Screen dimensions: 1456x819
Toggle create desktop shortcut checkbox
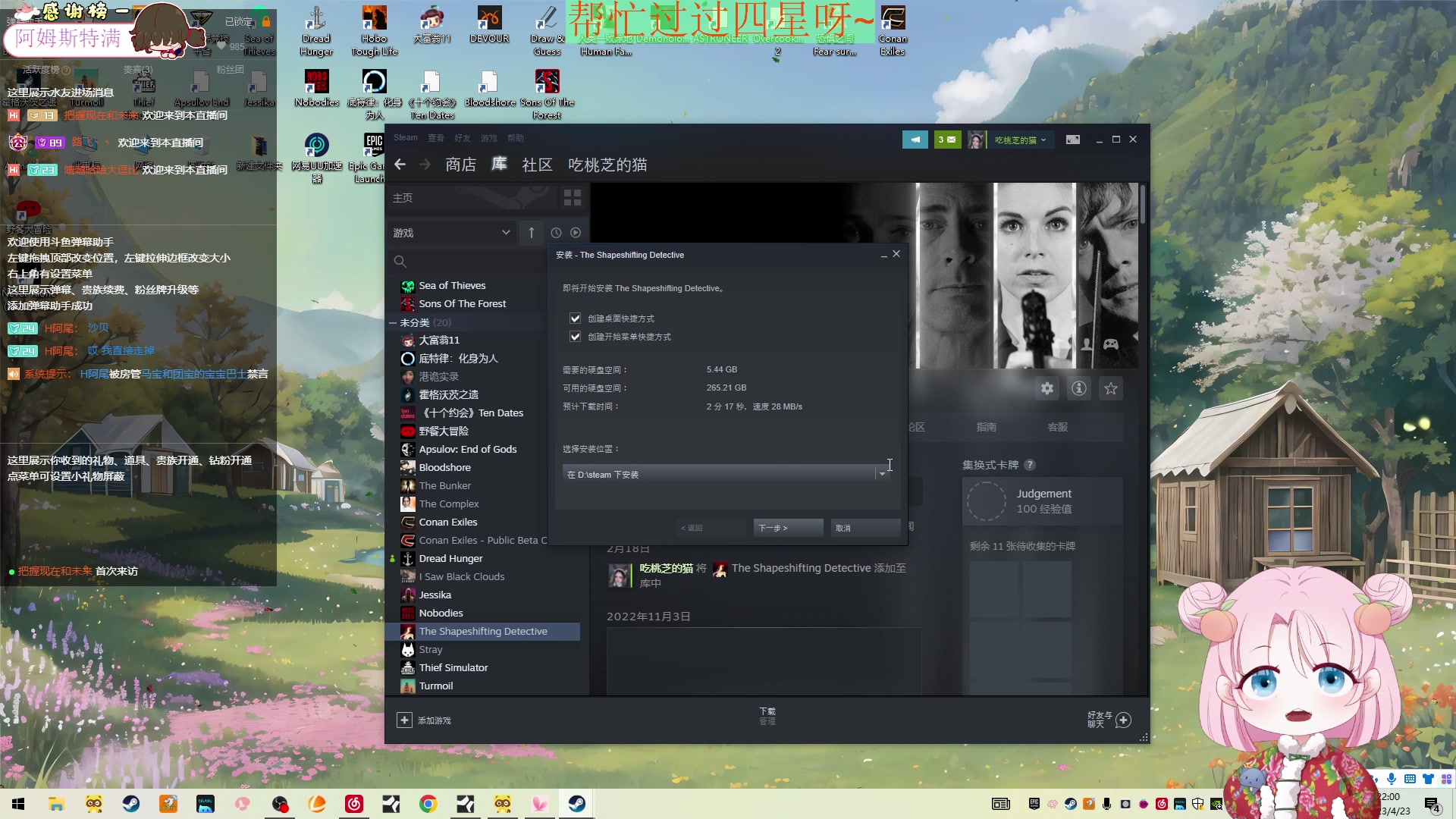click(576, 318)
